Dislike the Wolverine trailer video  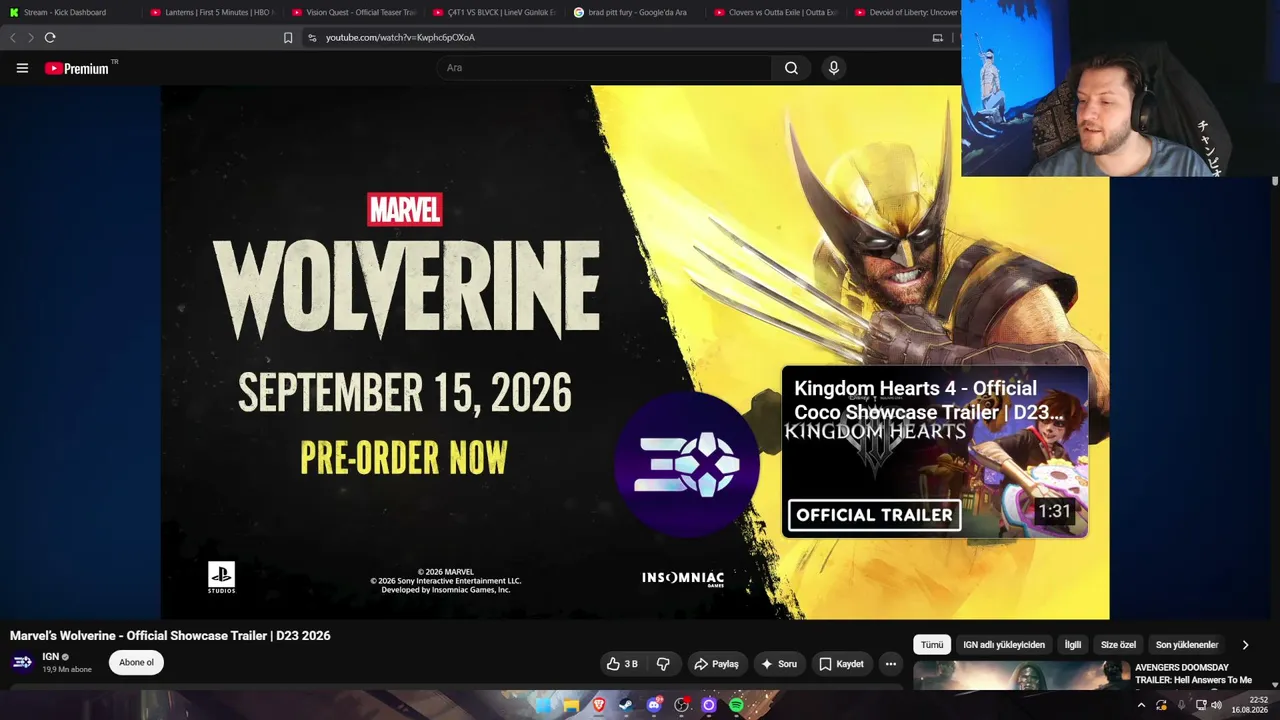pos(662,664)
